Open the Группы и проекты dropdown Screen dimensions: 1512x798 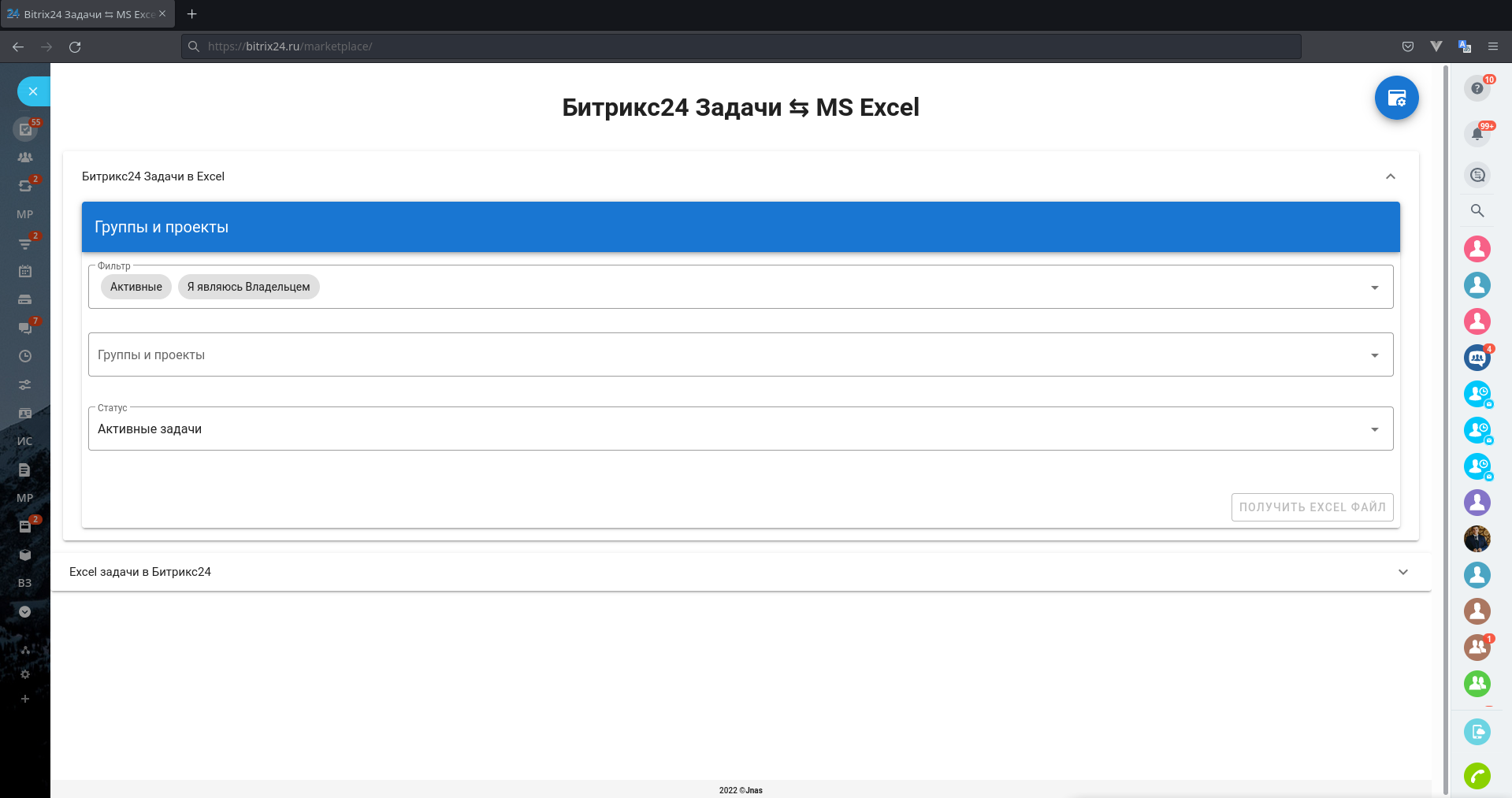pyautogui.click(x=741, y=354)
